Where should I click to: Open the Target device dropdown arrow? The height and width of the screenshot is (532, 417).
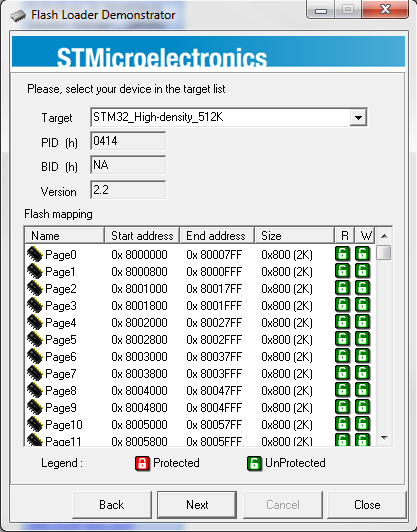pyautogui.click(x=358, y=118)
